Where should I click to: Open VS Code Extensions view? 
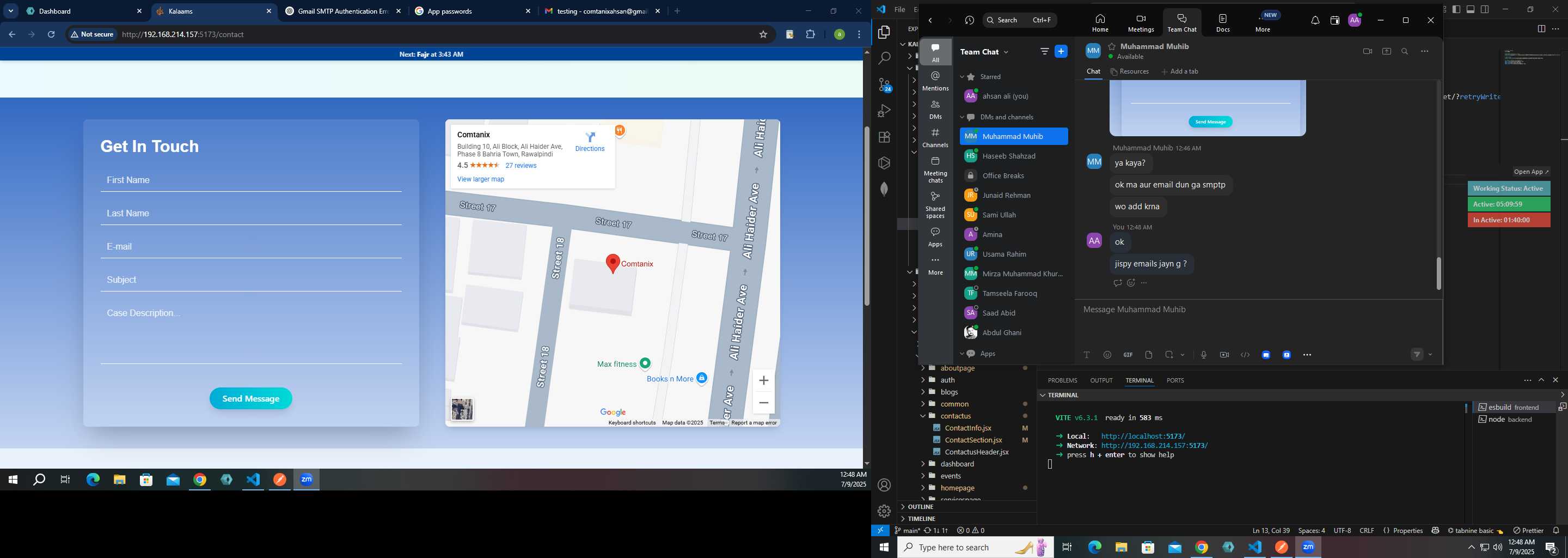tap(884, 137)
